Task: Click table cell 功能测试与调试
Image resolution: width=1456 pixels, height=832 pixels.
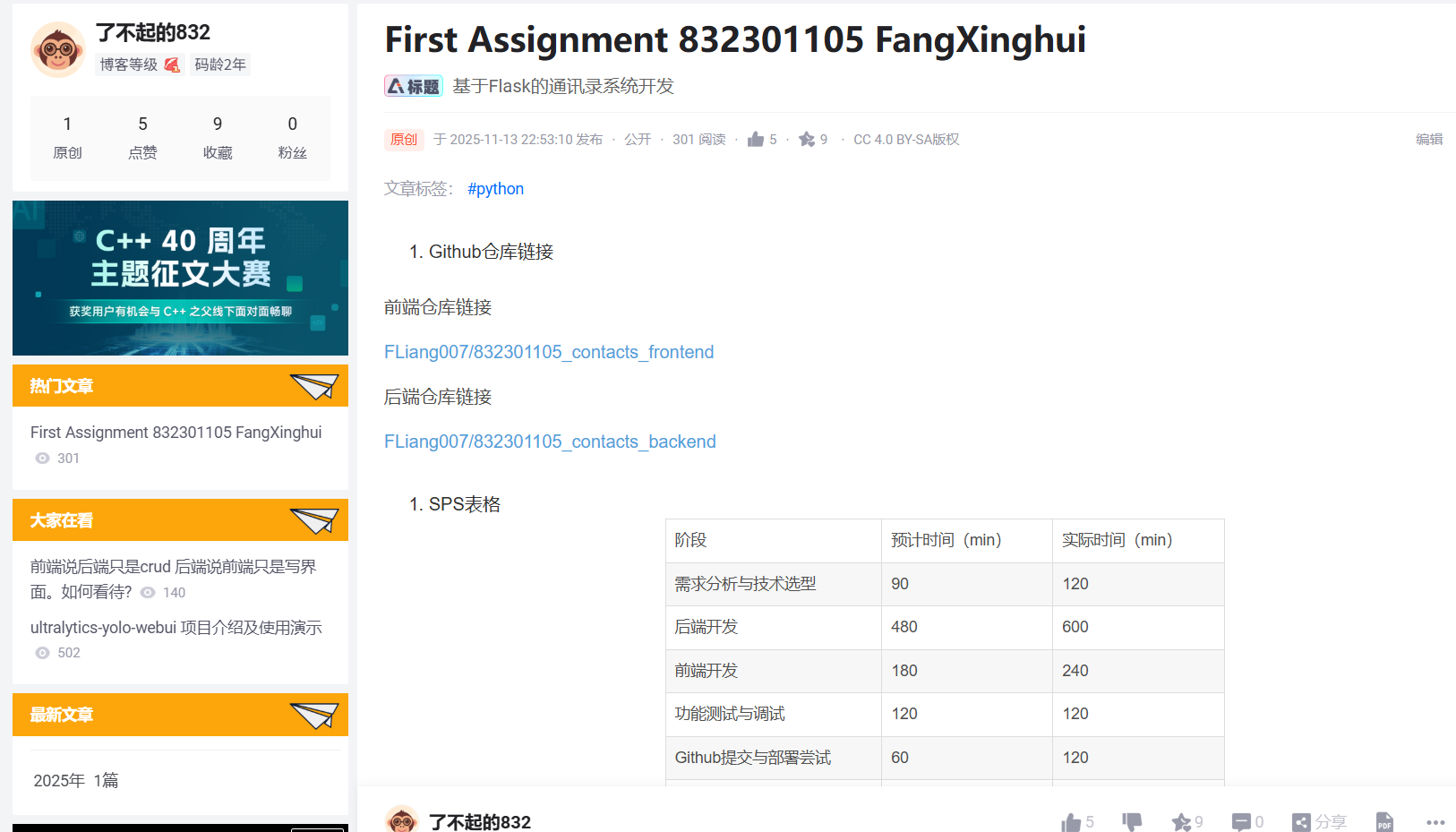Action: coord(774,714)
